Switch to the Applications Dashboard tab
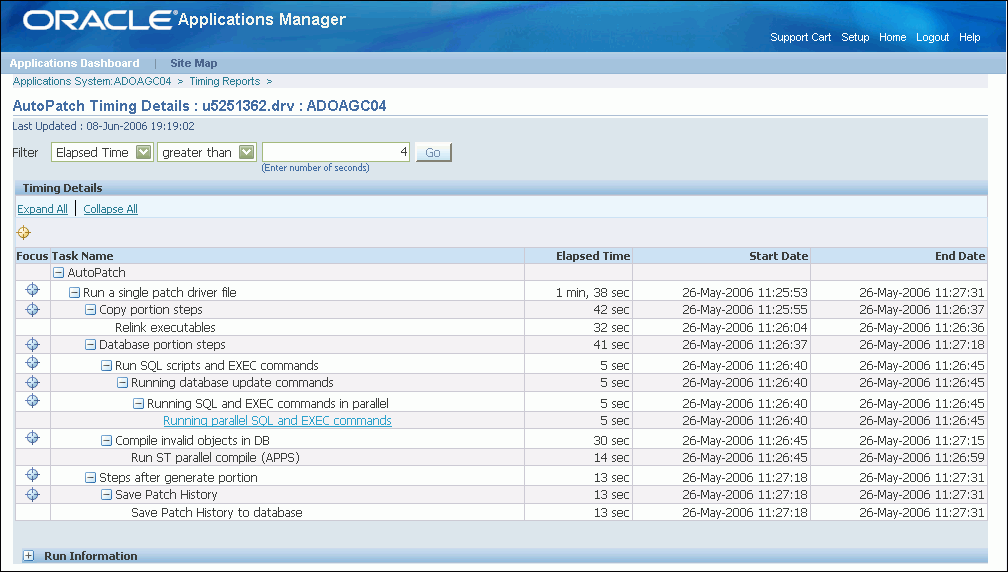The height and width of the screenshot is (572, 1008). pos(75,63)
